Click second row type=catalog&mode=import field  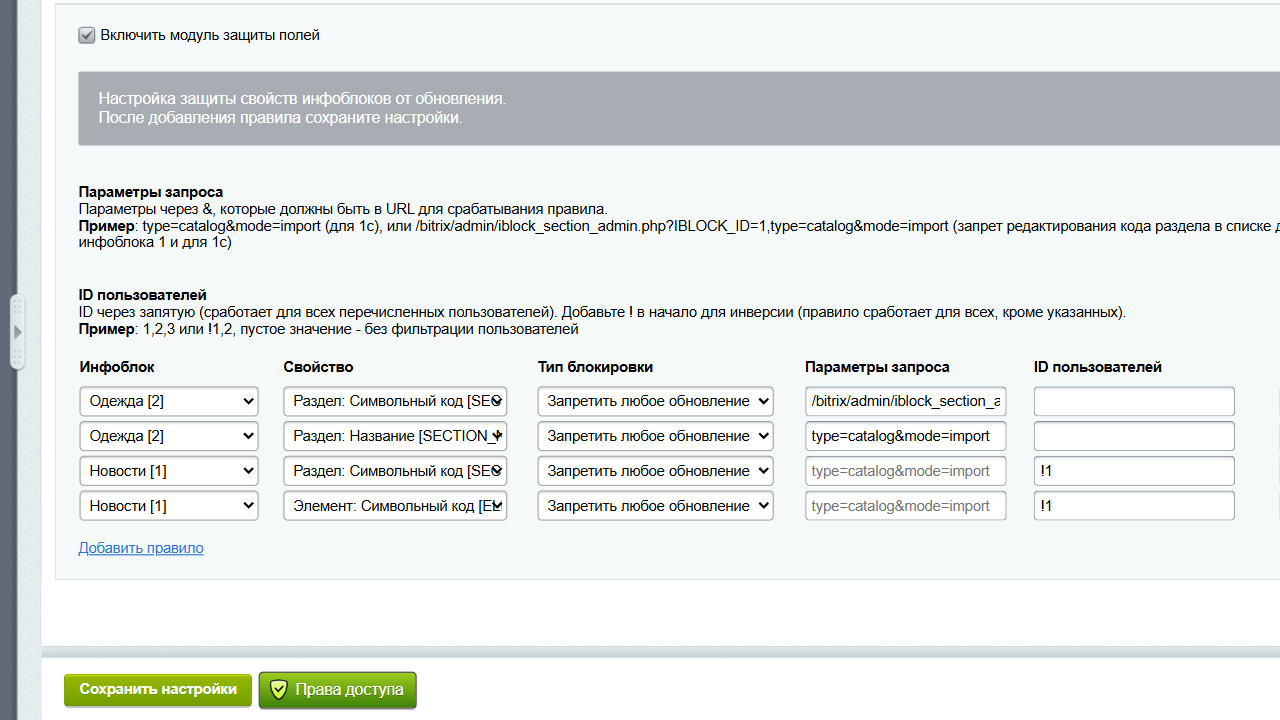(x=905, y=436)
